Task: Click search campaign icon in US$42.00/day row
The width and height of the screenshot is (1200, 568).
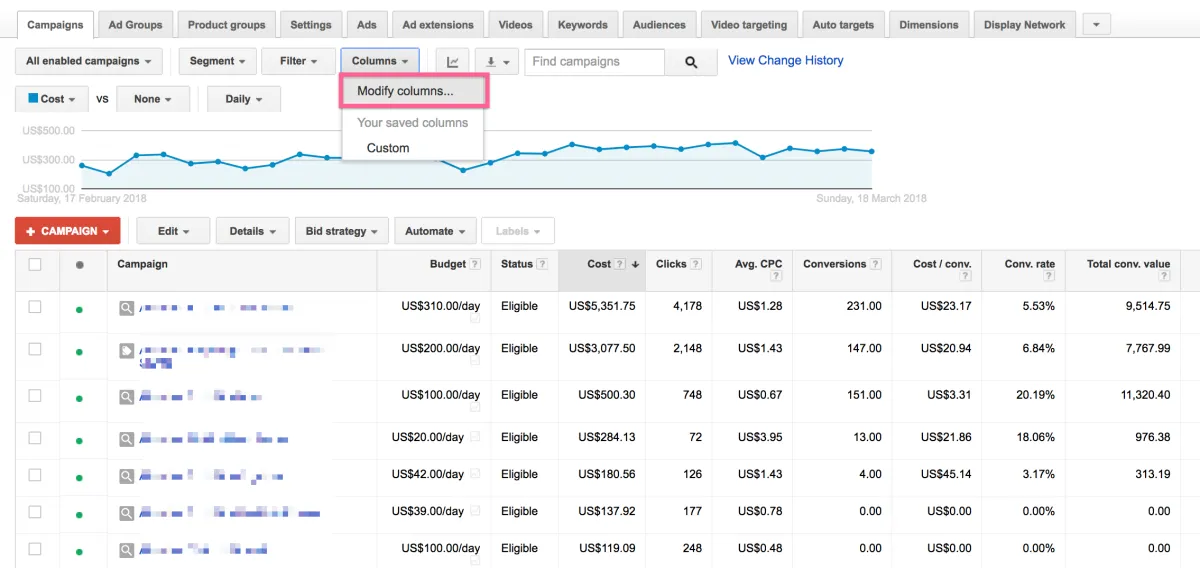Action: [126, 476]
